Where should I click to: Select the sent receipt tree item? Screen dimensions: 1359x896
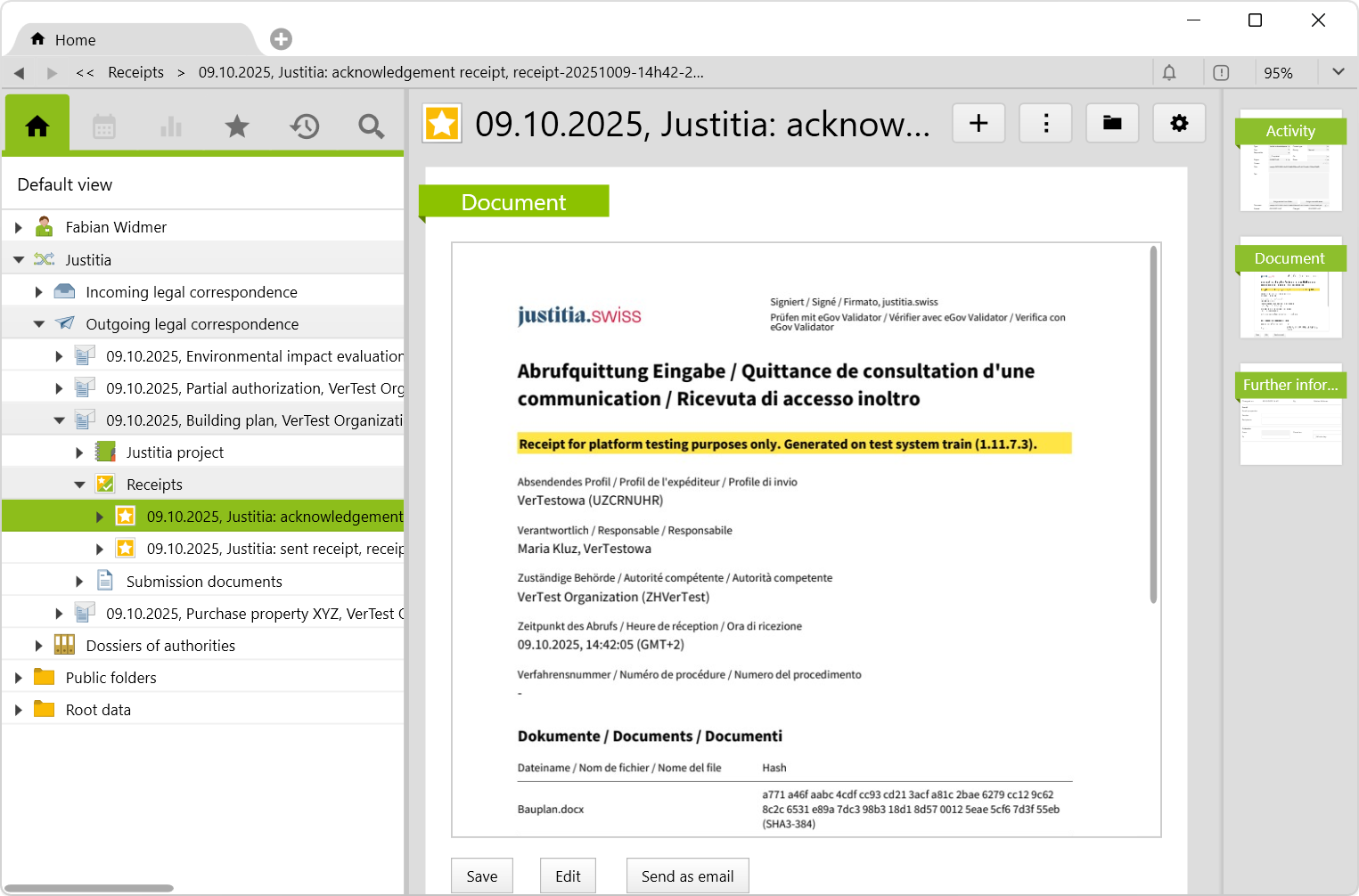point(274,549)
